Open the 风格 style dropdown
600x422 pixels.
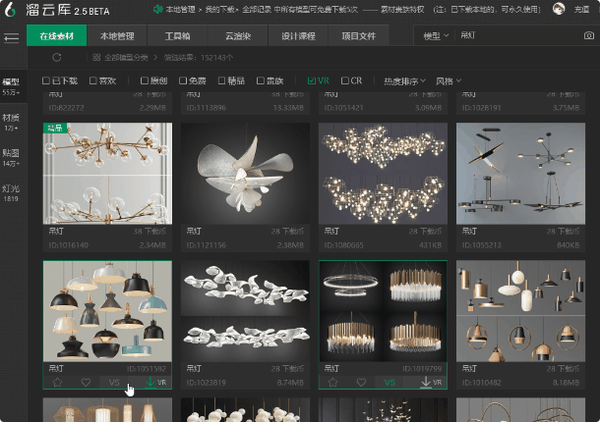(x=448, y=81)
